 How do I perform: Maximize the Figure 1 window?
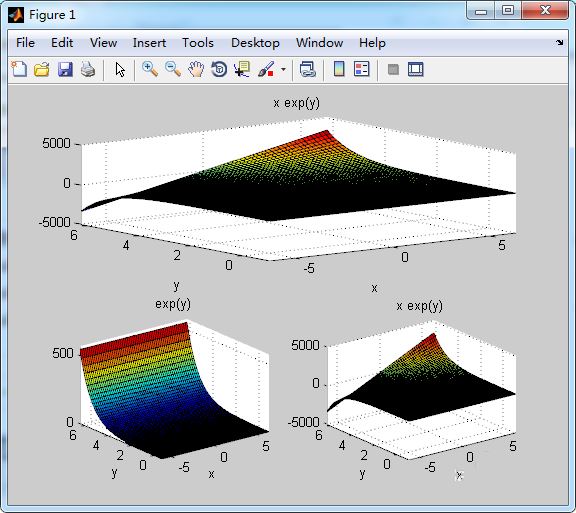(508, 11)
